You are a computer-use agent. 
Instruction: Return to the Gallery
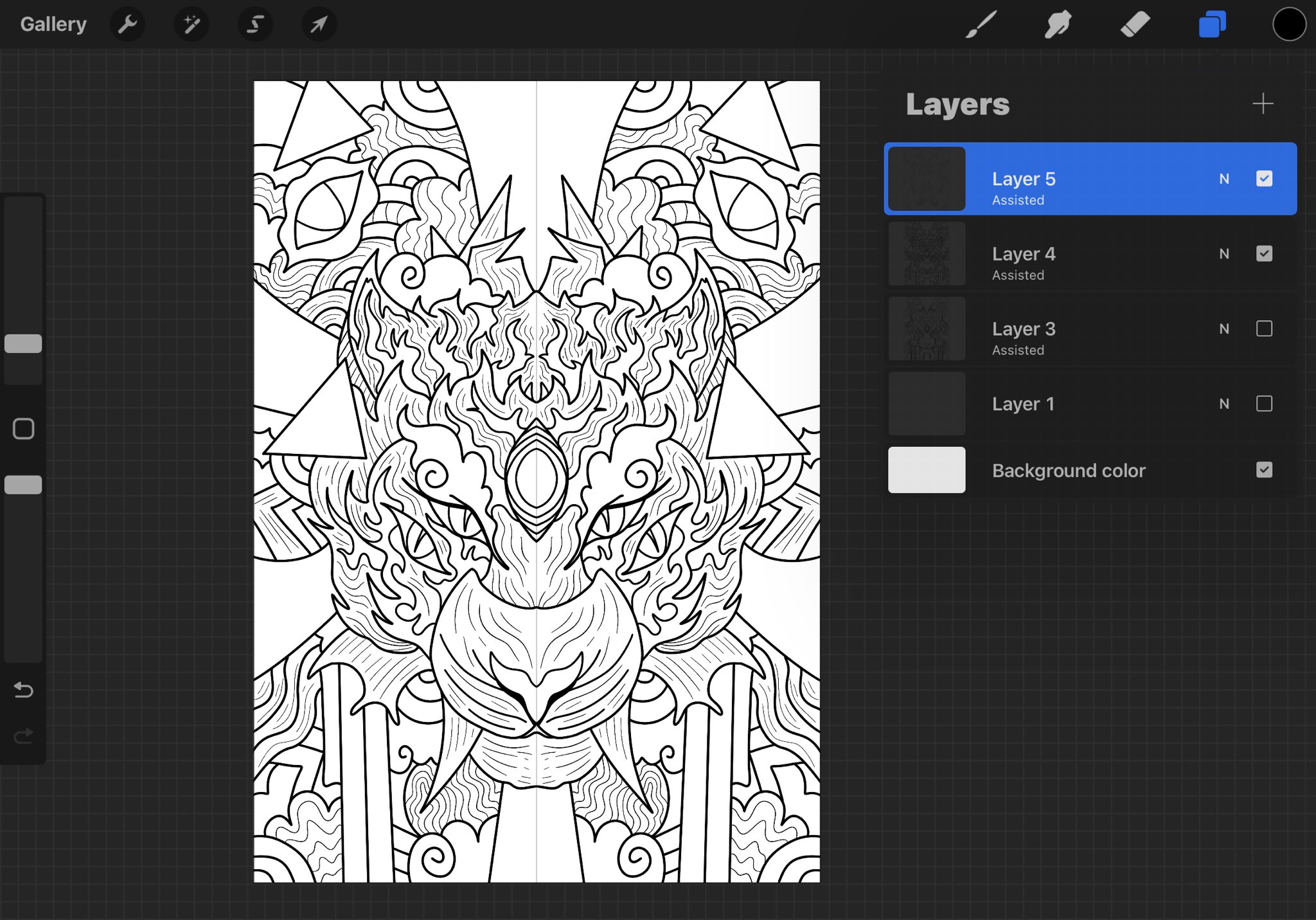[53, 24]
